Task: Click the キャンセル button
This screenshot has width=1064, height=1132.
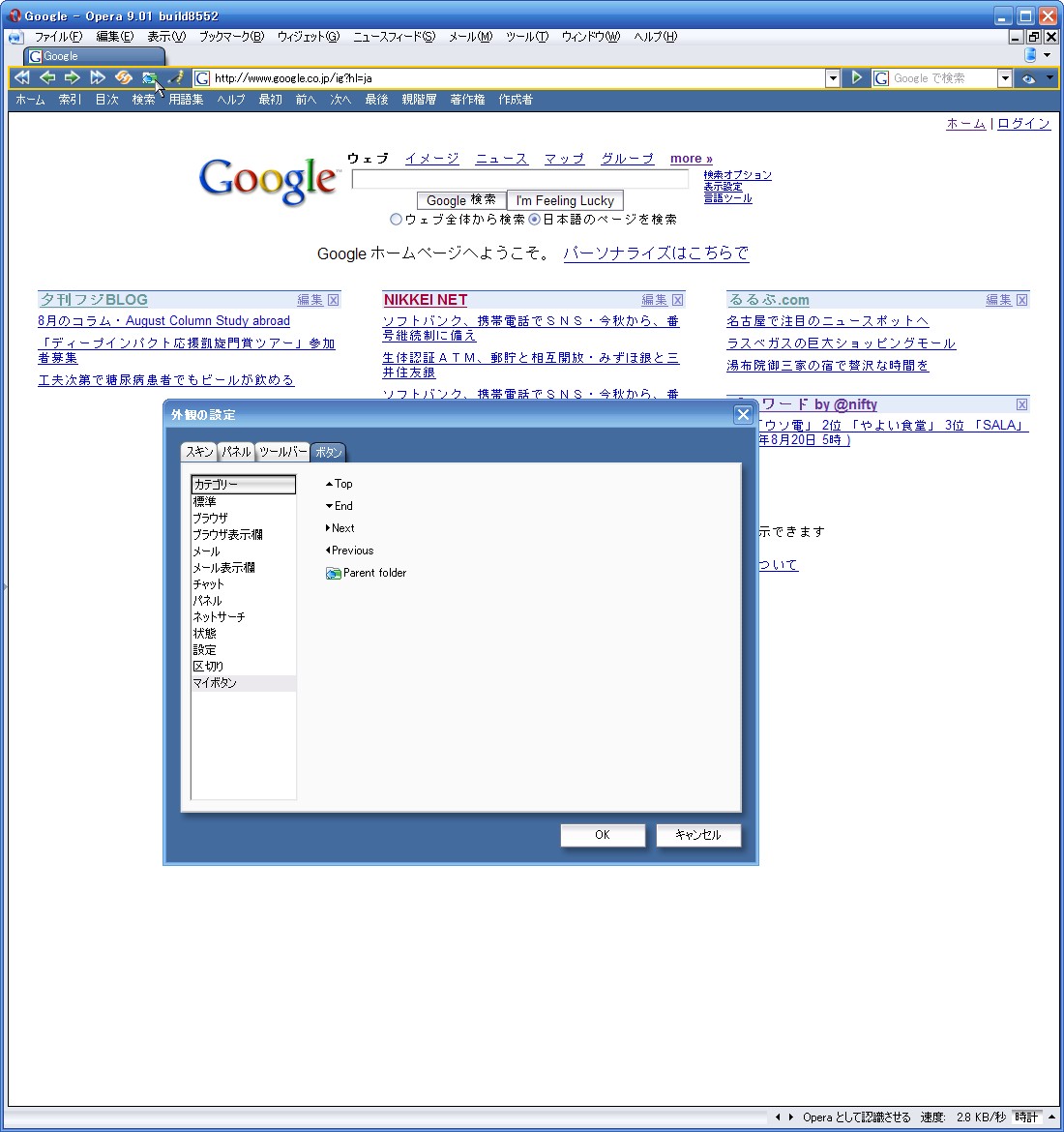Action: [x=698, y=835]
